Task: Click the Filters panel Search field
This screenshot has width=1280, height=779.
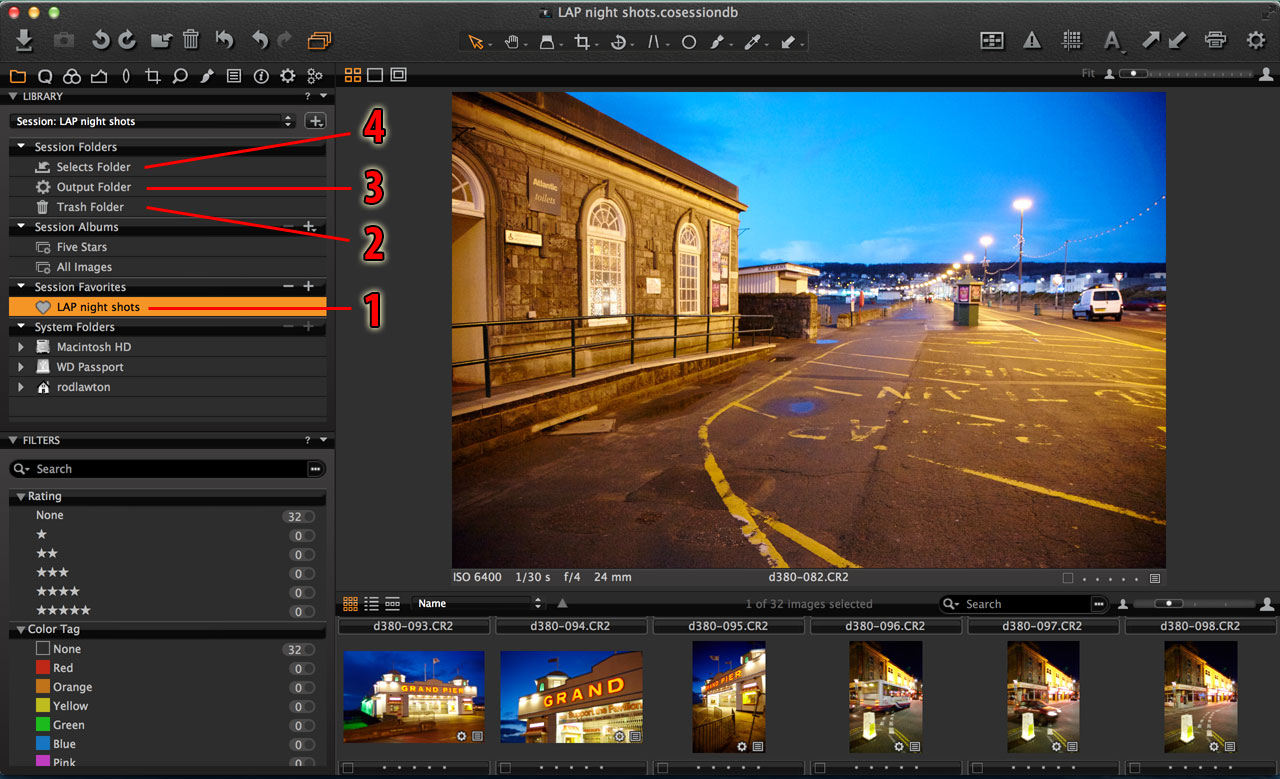Action: click(x=168, y=469)
